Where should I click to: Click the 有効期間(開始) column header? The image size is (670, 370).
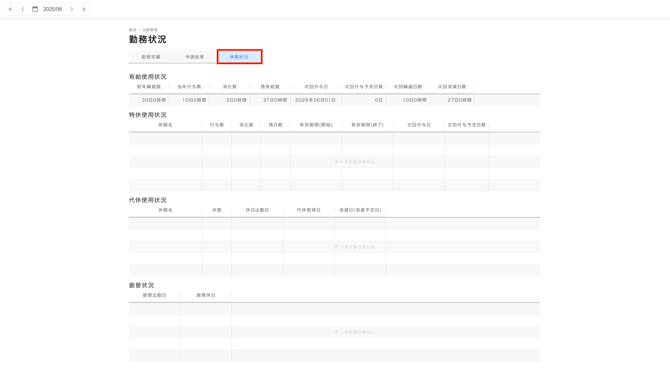click(316, 125)
